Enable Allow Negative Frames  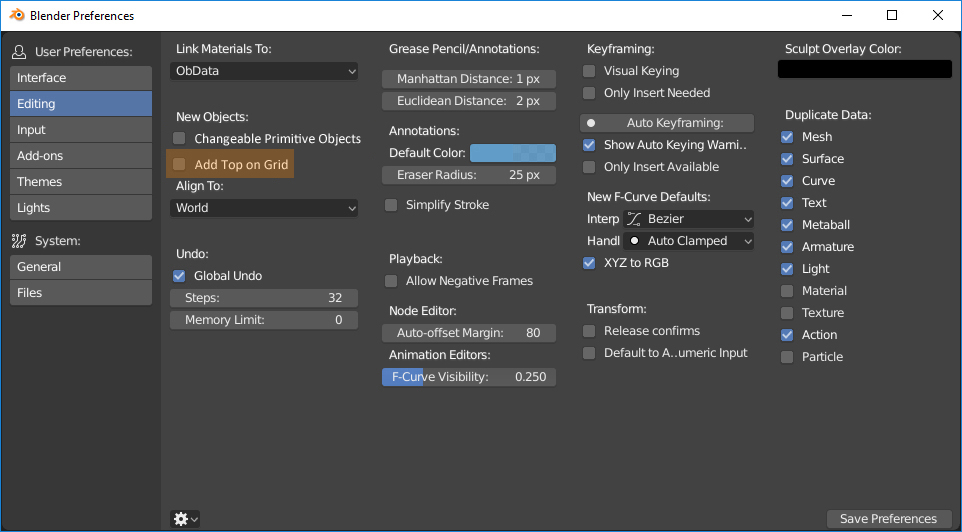[x=391, y=281]
